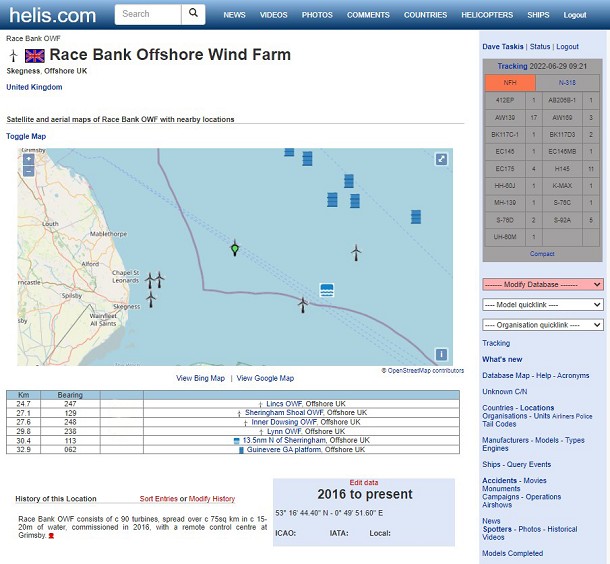610x564 pixels.
Task: Click the helis.com logo
Action: (53, 15)
